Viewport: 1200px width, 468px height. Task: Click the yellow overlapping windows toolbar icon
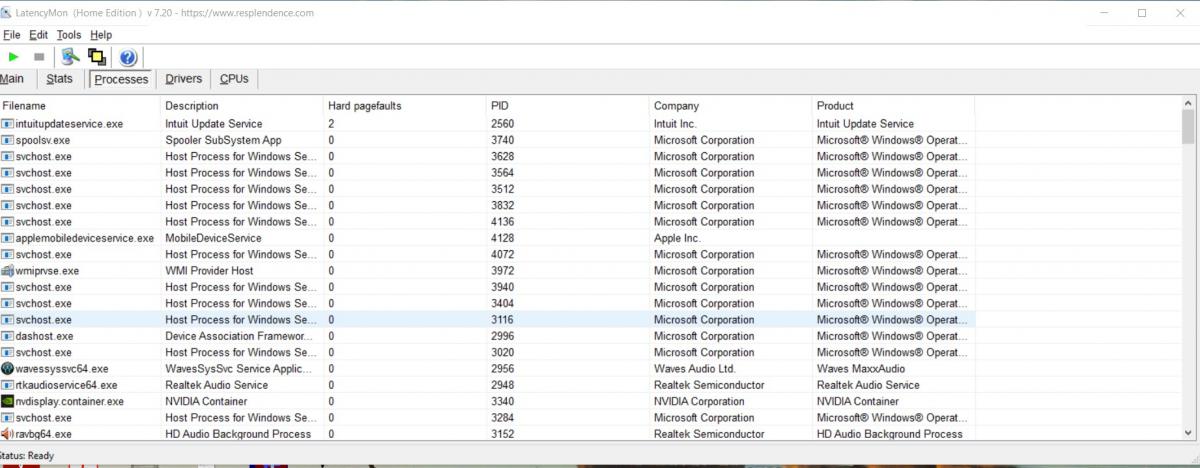coord(97,57)
